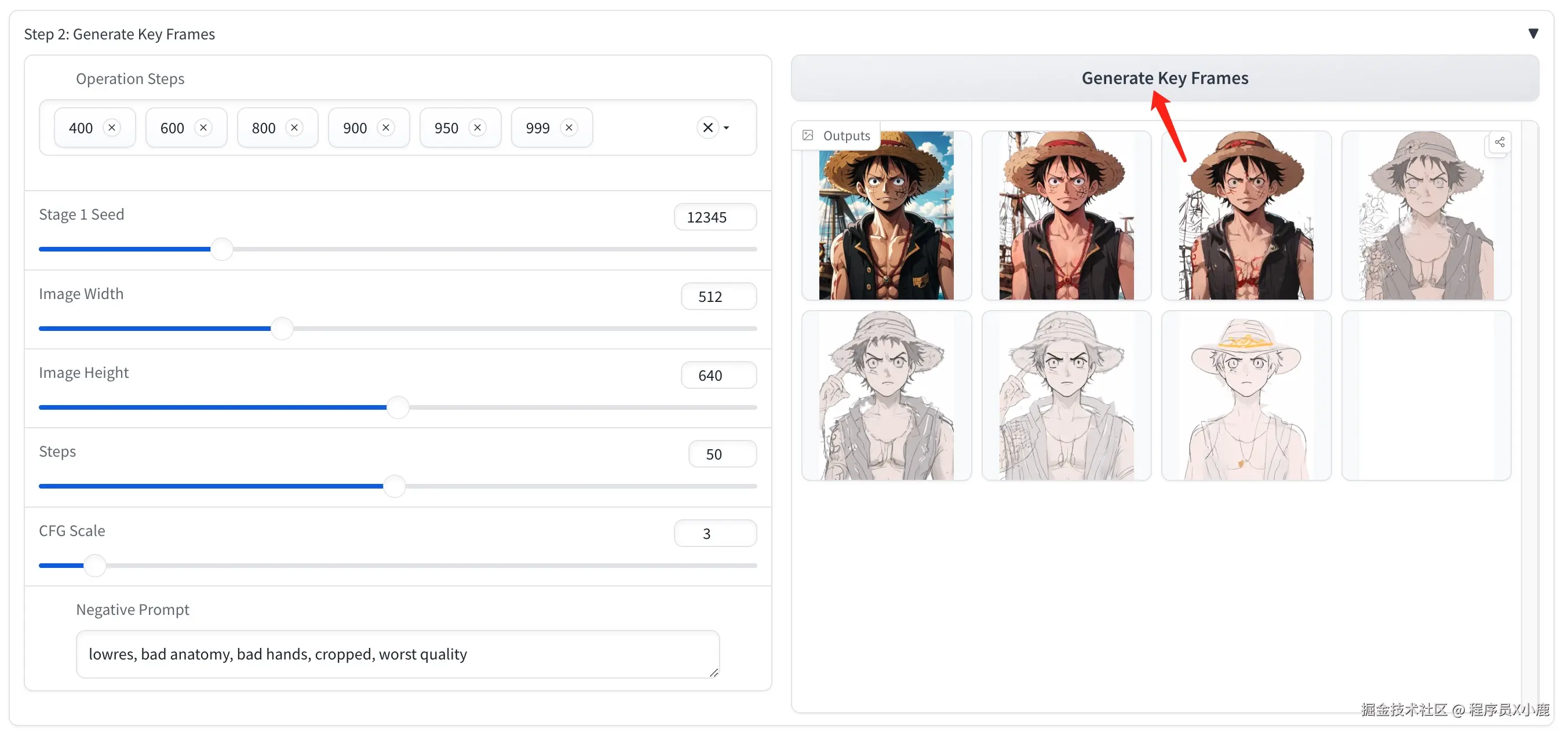Image resolution: width=1568 pixels, height=736 pixels.
Task: Open the Operation Steps dropdown arrow
Action: tap(727, 128)
